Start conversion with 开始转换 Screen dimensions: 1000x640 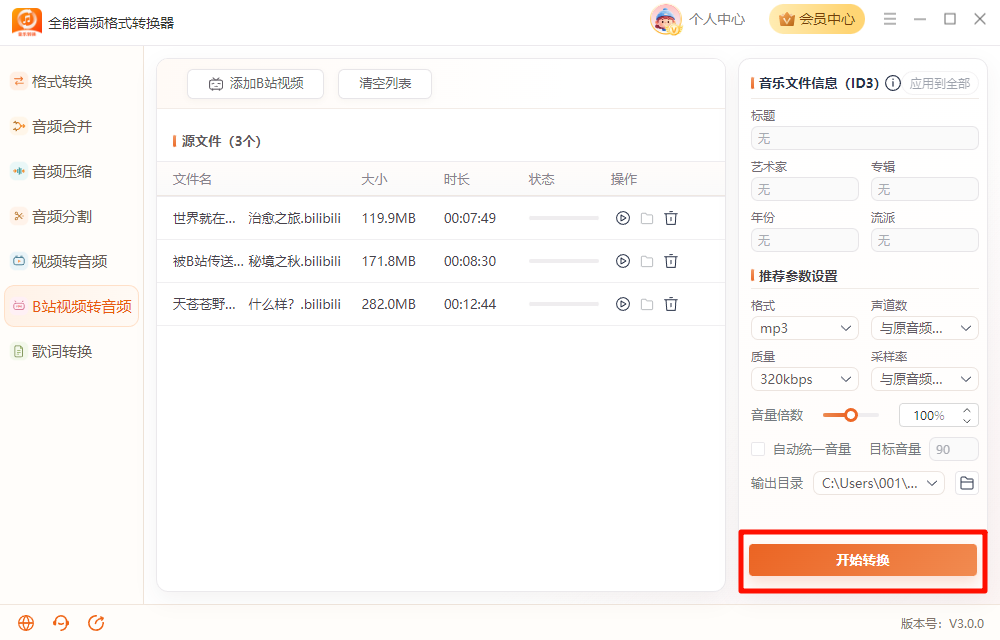[862, 560]
